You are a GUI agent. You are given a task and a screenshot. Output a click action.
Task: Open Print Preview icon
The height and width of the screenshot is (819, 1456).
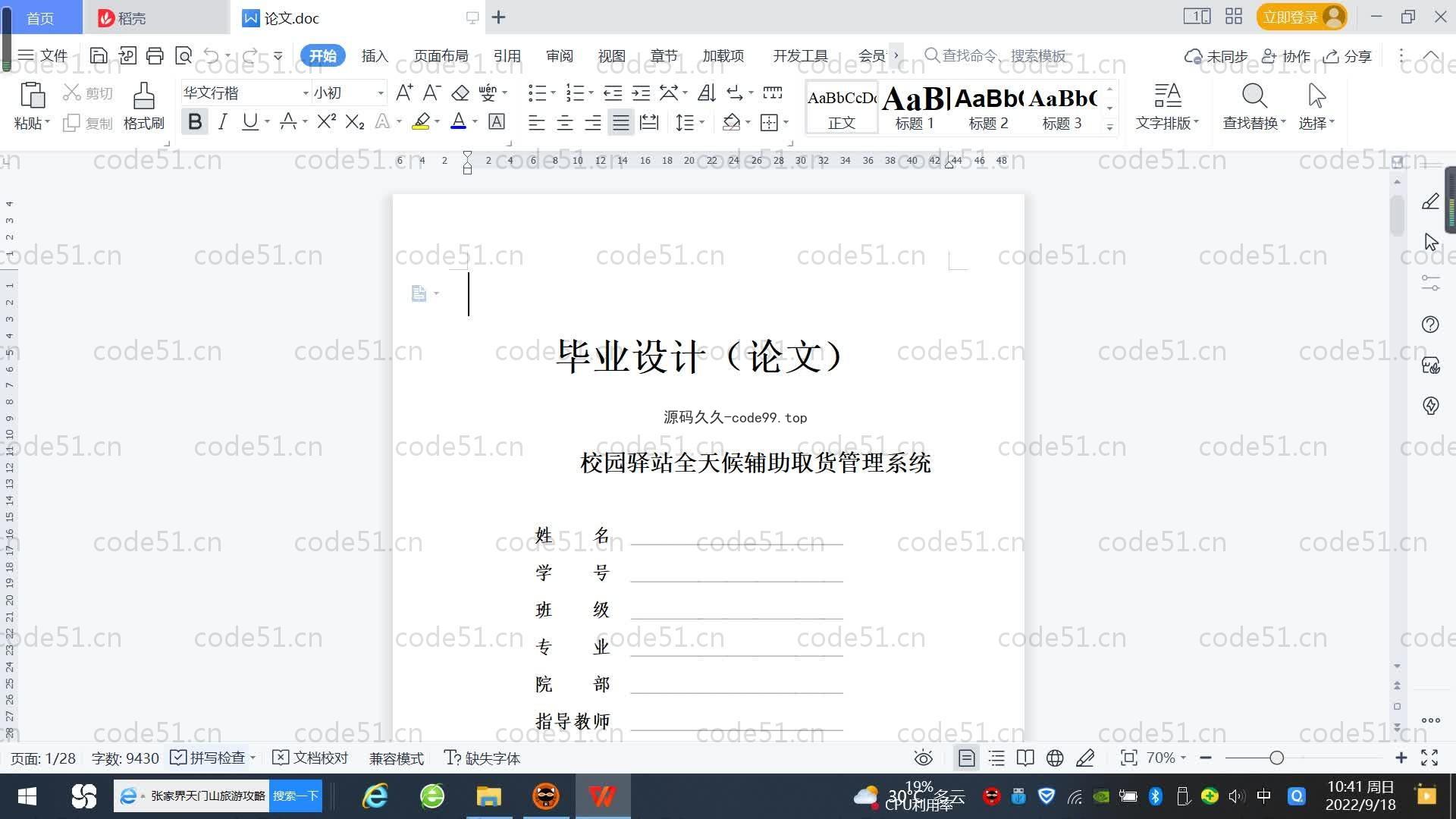click(183, 55)
